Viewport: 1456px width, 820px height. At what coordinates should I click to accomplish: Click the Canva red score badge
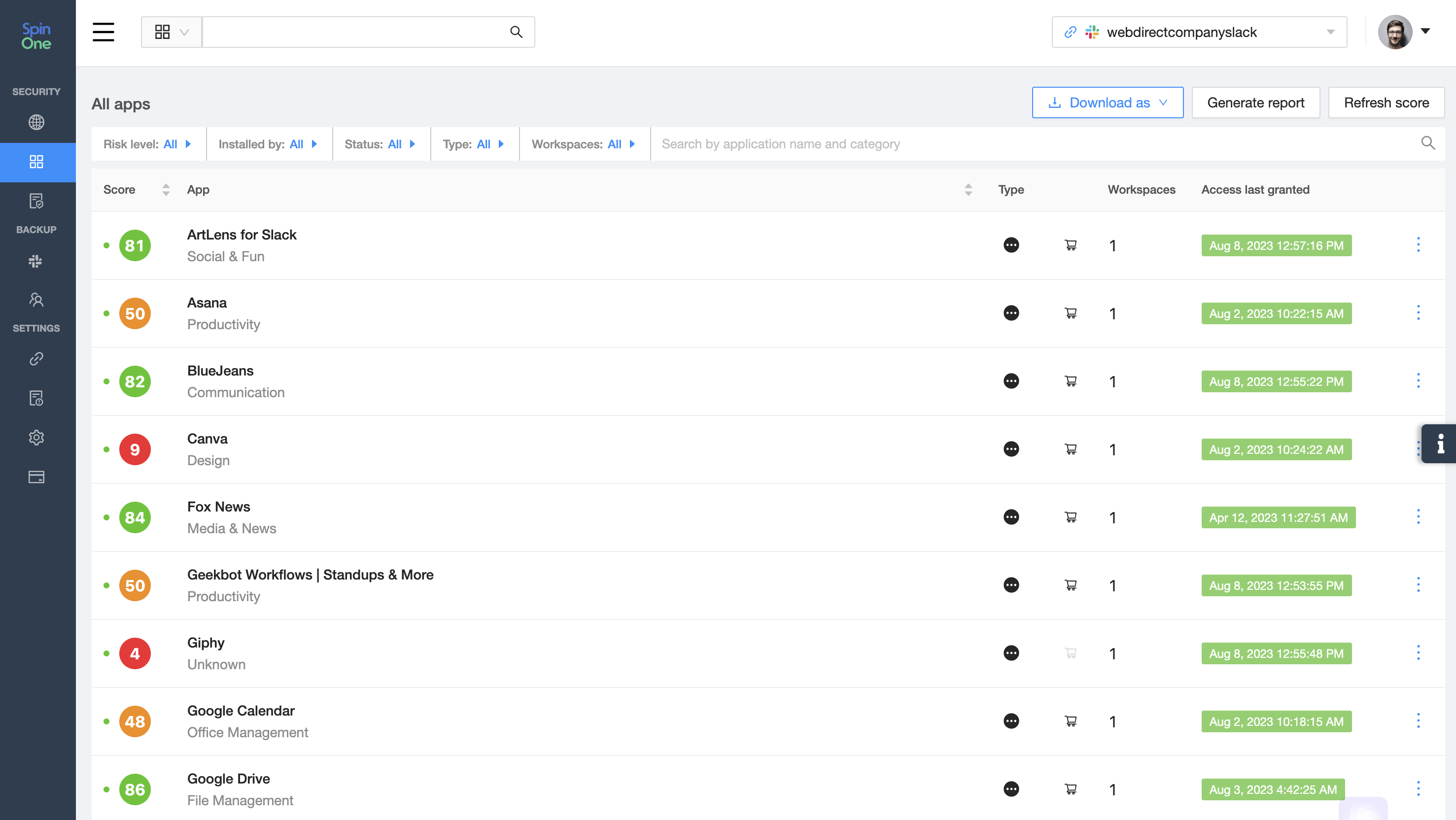[x=135, y=449]
